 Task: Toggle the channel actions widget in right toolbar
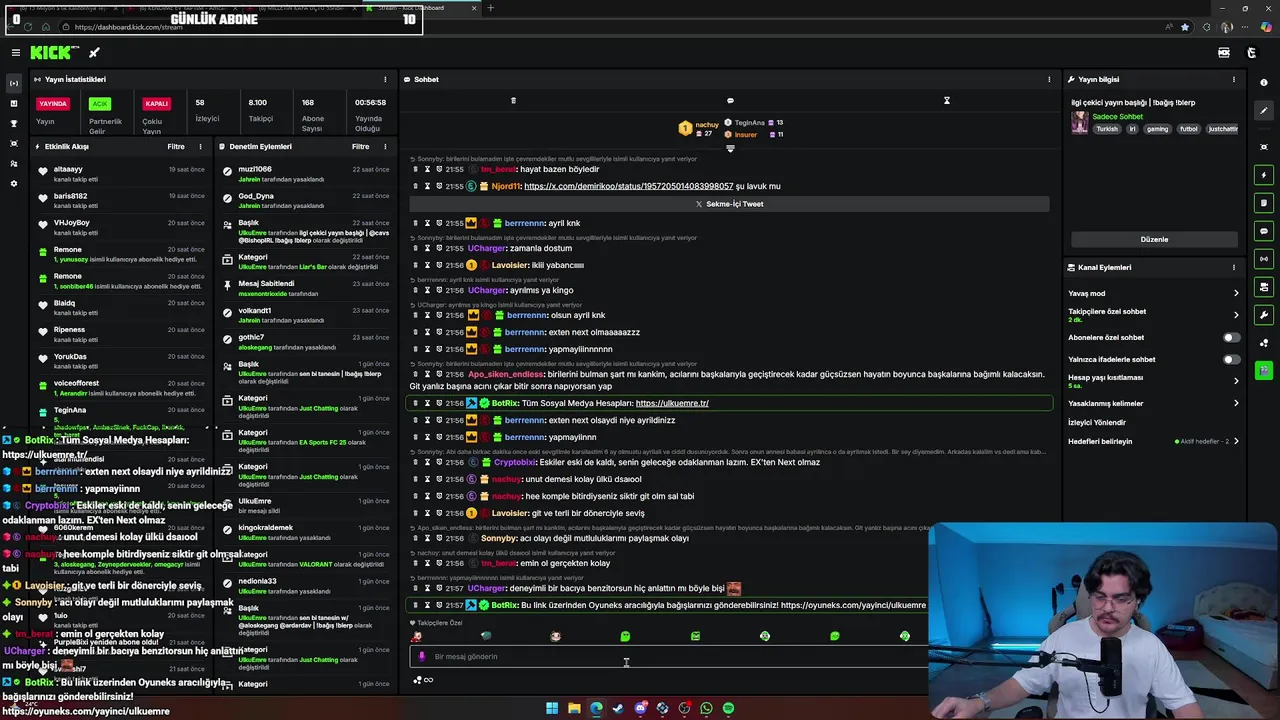click(1264, 287)
